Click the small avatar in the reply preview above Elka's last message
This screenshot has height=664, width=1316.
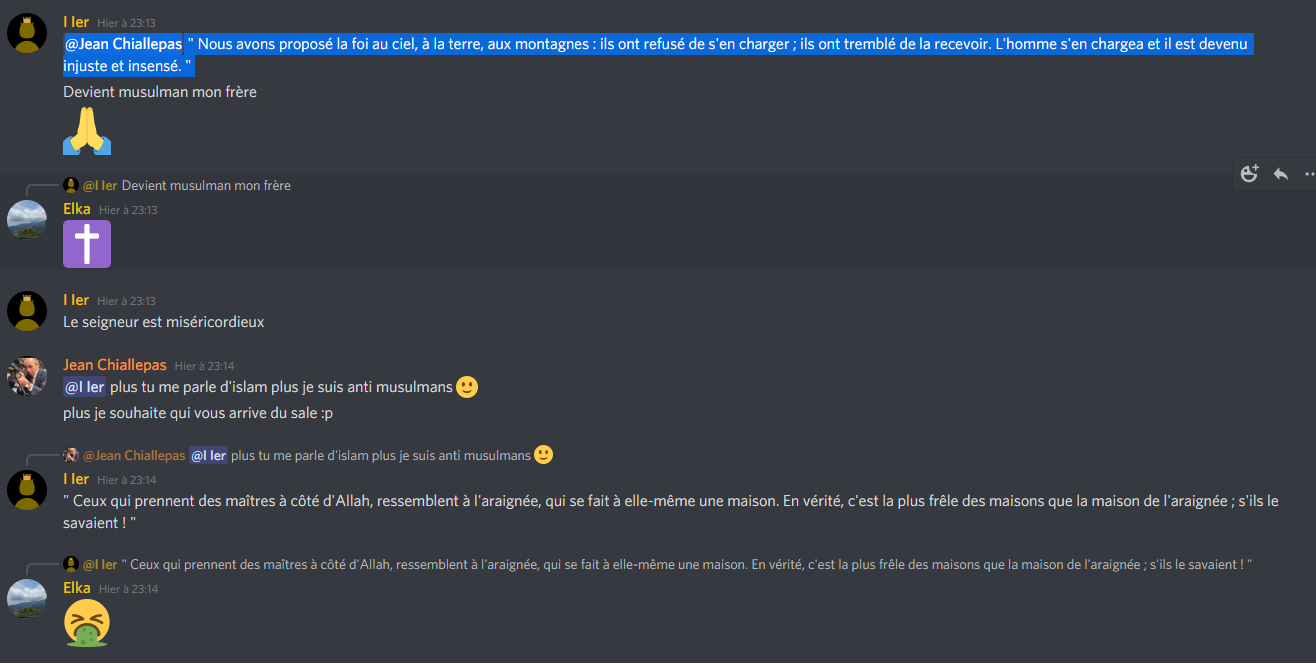click(71, 564)
